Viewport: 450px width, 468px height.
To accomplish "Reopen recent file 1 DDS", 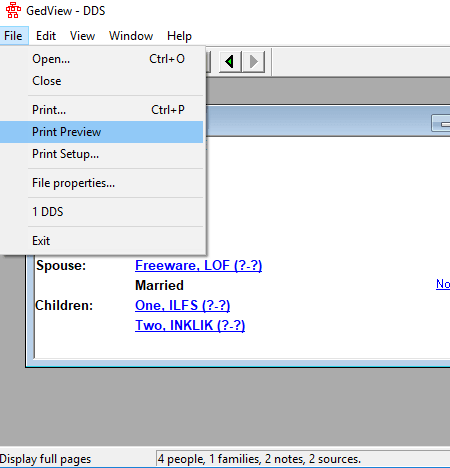I will [x=102, y=212].
